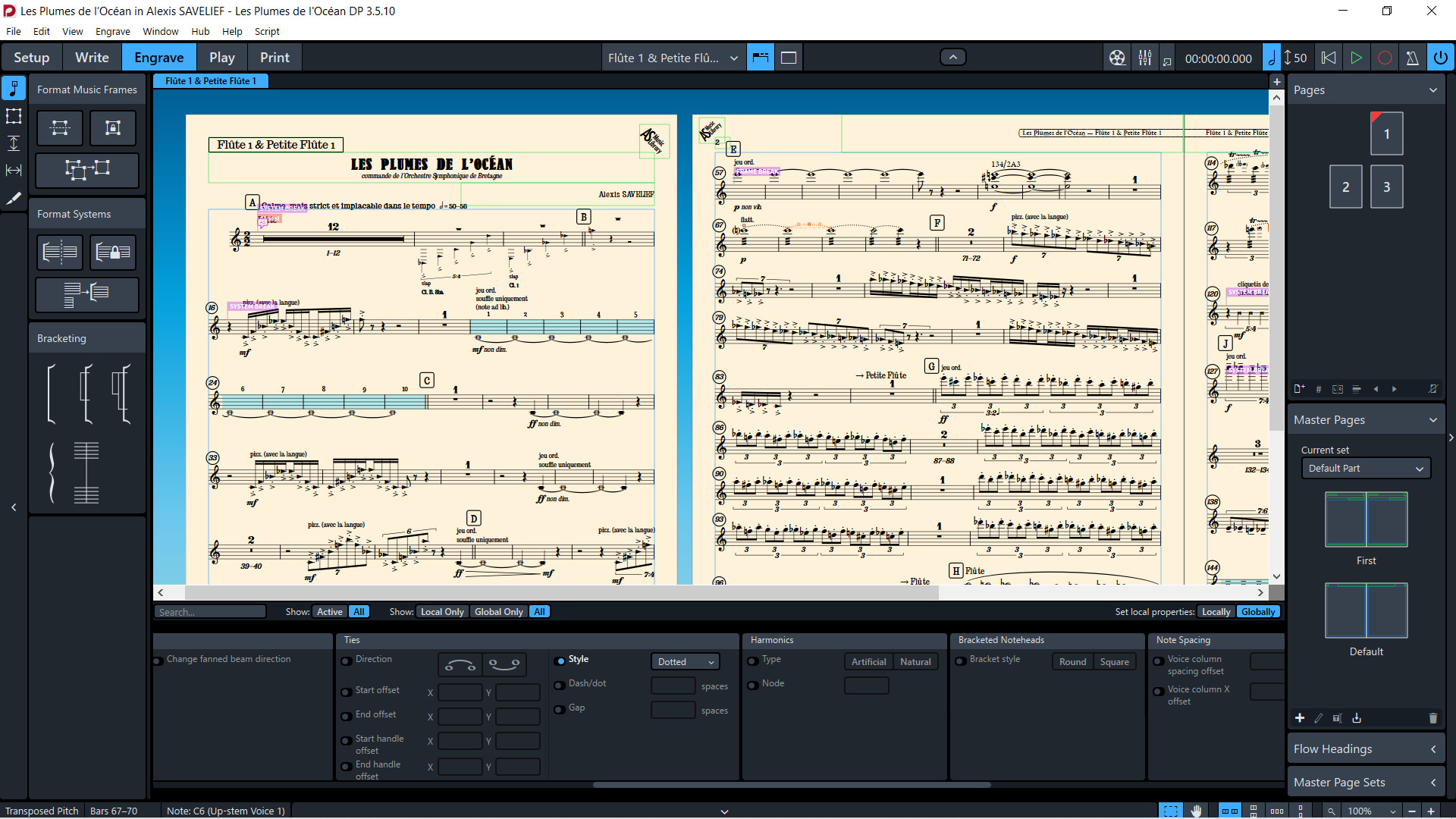Toggle the Ties Direction property
The width and height of the screenshot is (1456, 819).
tap(347, 661)
